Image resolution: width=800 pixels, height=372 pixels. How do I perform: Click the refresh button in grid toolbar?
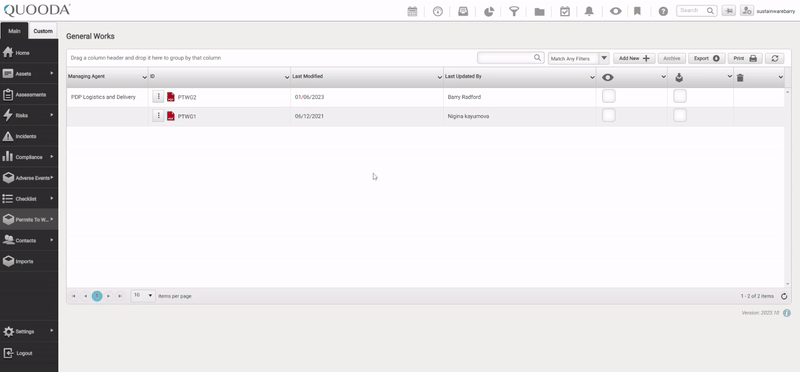[x=774, y=58]
